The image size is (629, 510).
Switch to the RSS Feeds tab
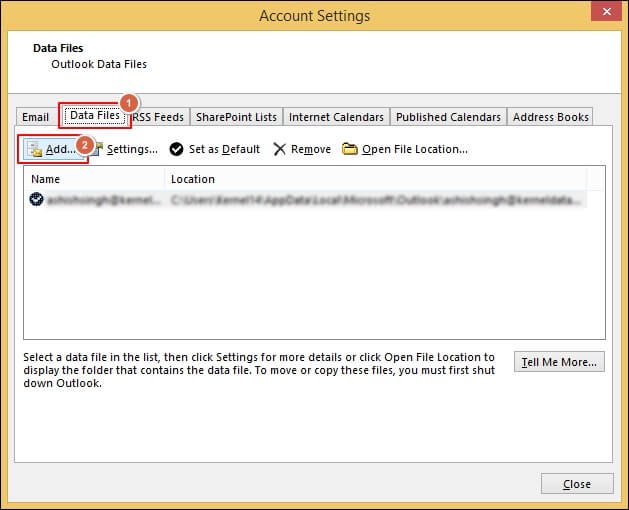point(158,117)
